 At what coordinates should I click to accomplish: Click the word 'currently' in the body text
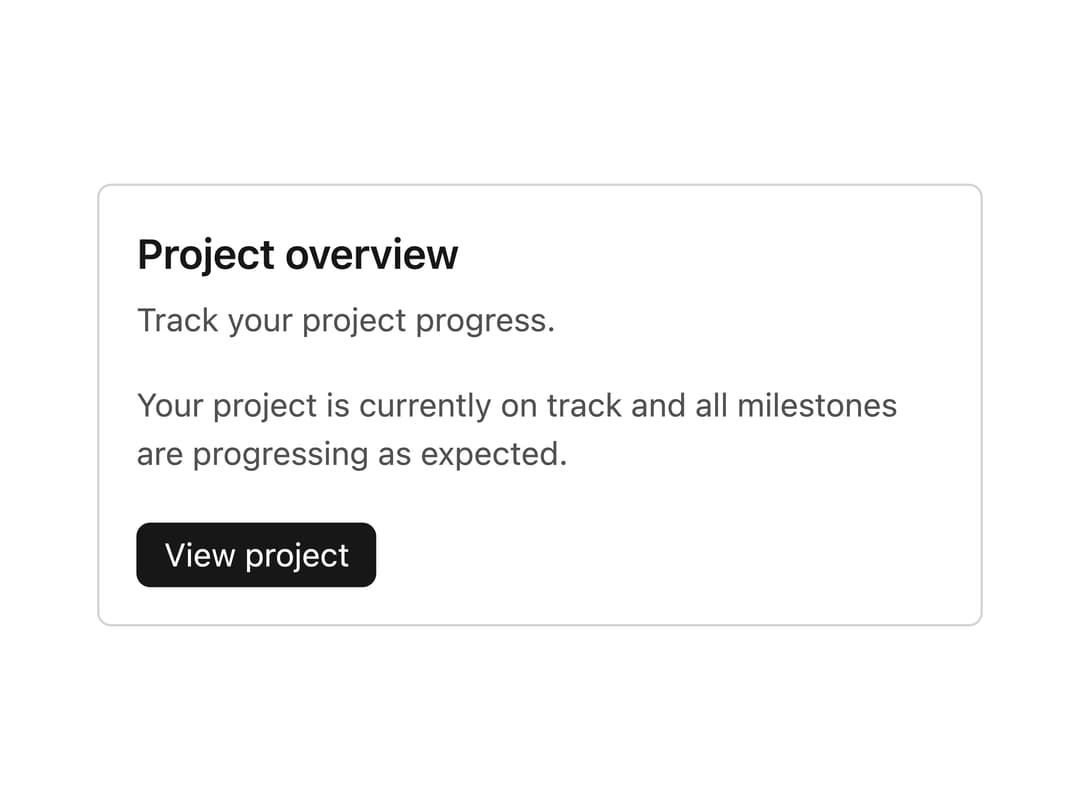point(425,406)
